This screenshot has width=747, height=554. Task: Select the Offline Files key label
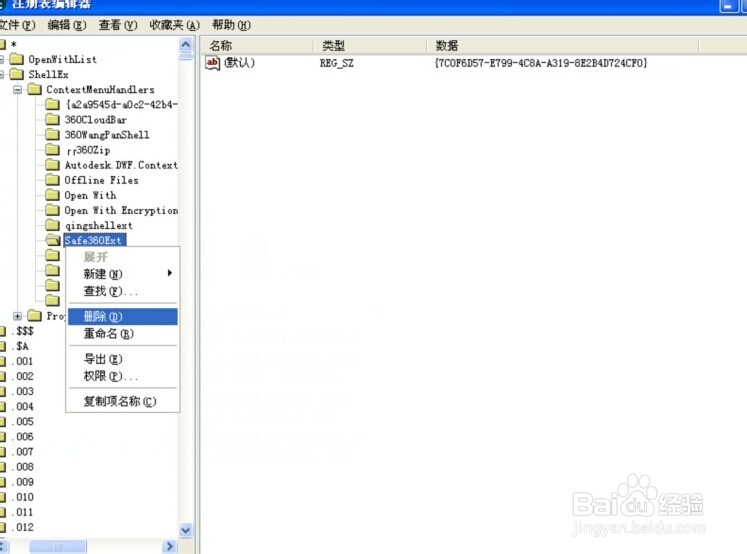click(101, 181)
